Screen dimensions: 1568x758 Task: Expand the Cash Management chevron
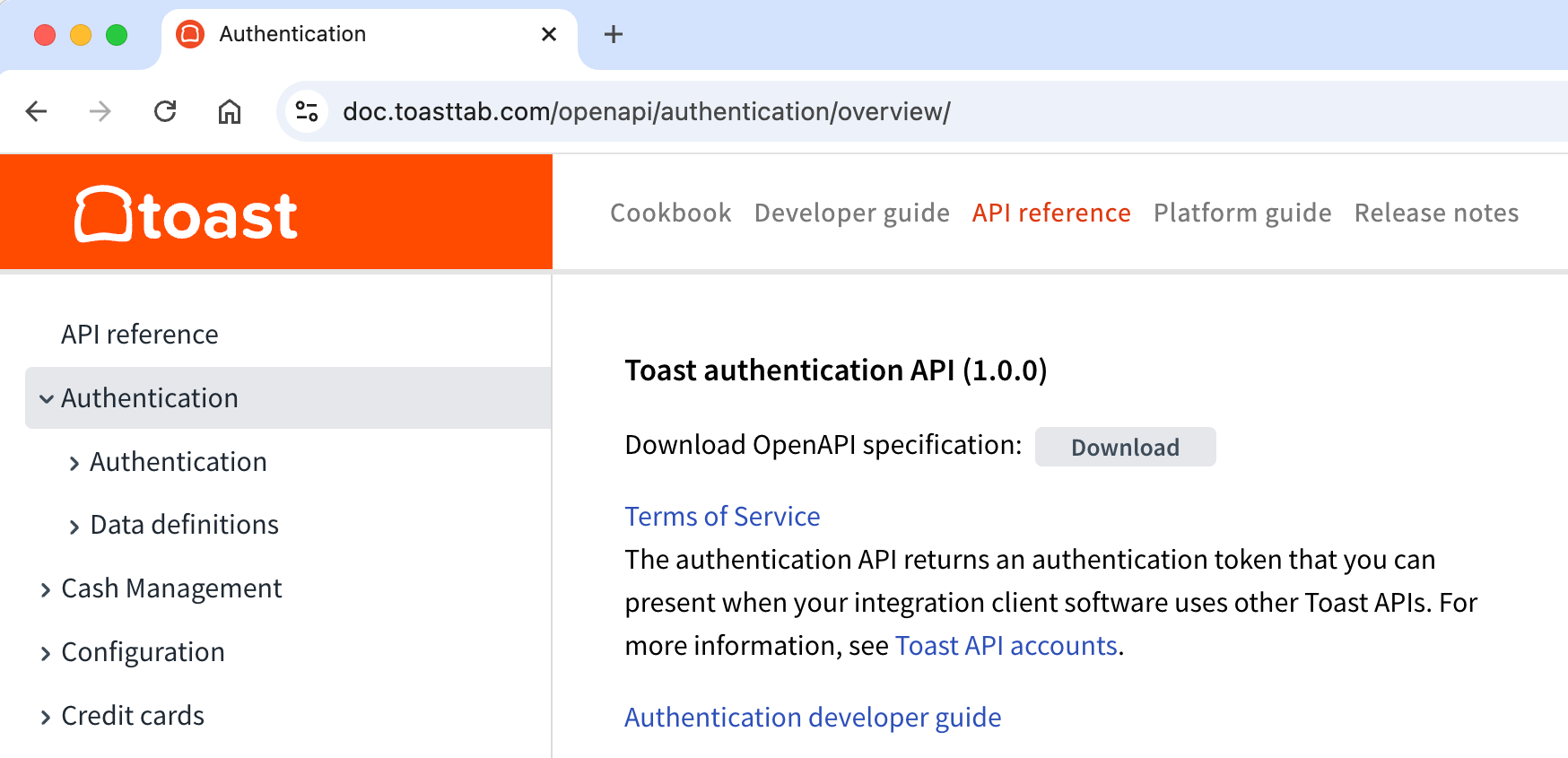[46, 590]
